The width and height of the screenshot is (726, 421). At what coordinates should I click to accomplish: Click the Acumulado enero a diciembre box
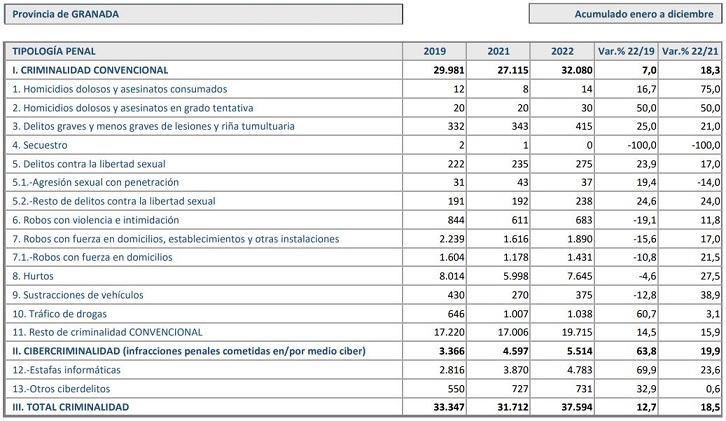624,14
